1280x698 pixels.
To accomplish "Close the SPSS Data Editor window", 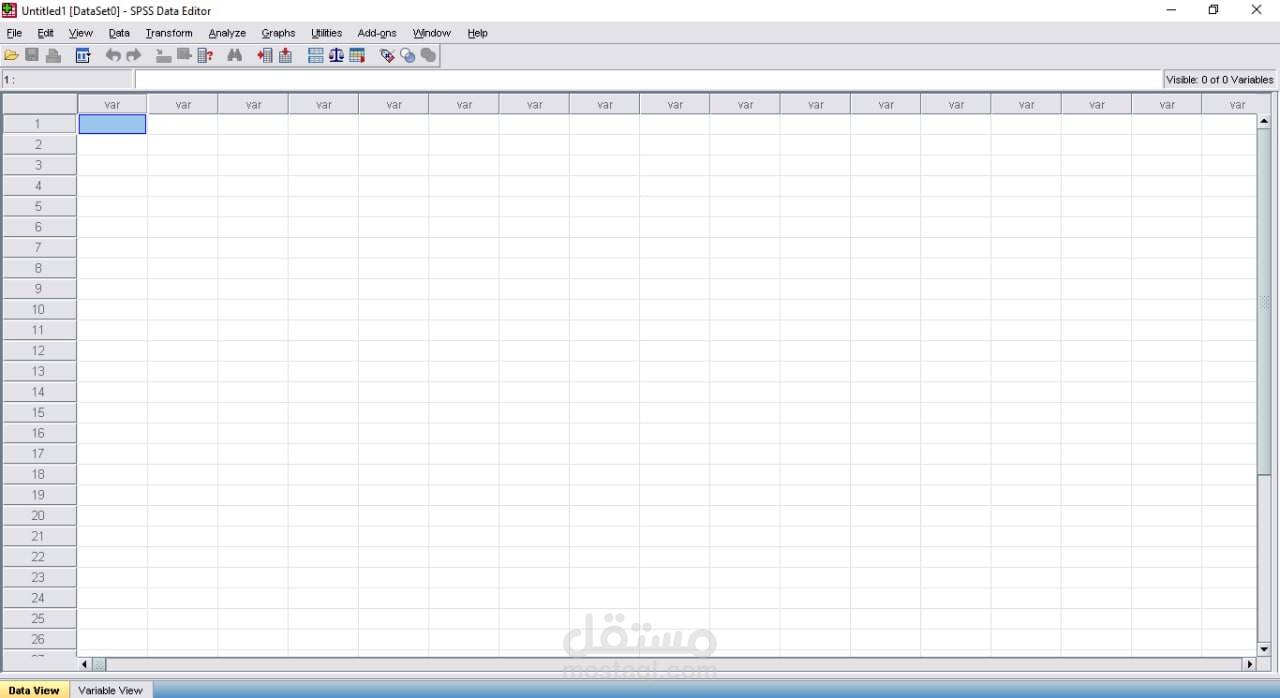I will point(1257,10).
